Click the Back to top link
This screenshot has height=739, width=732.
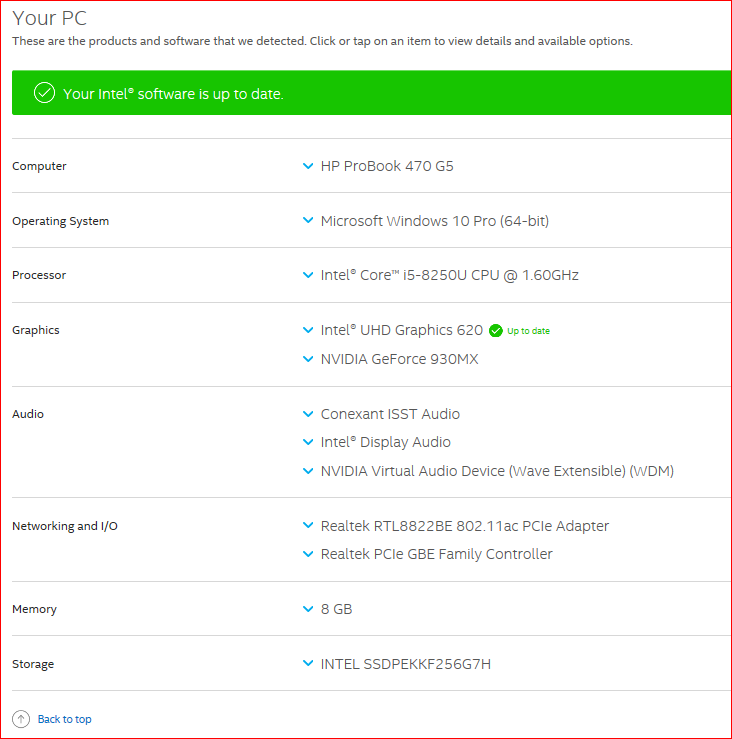coord(65,719)
